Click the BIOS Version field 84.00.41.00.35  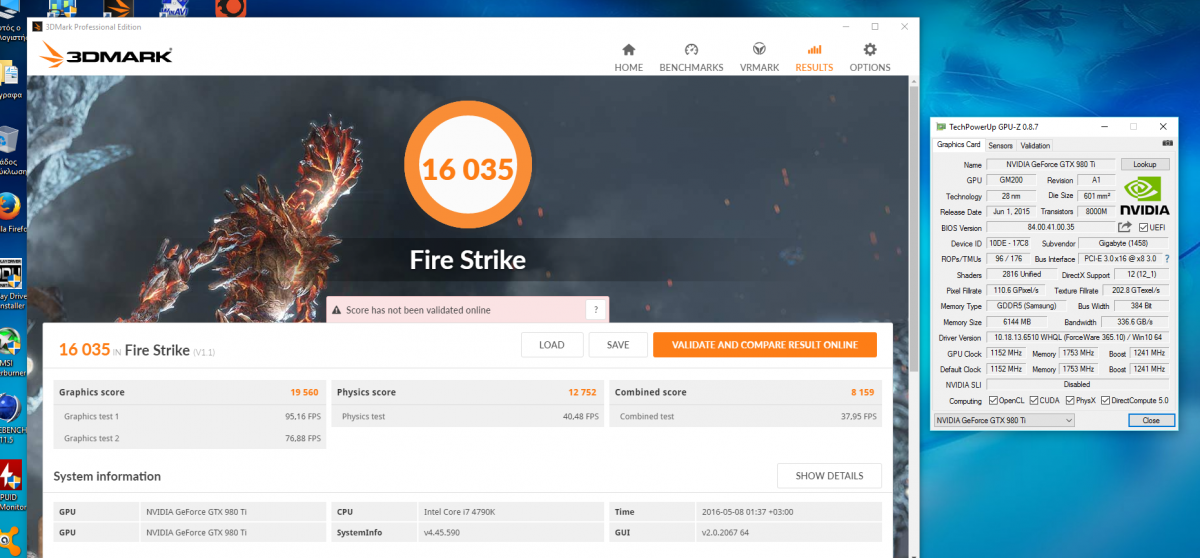1049,228
